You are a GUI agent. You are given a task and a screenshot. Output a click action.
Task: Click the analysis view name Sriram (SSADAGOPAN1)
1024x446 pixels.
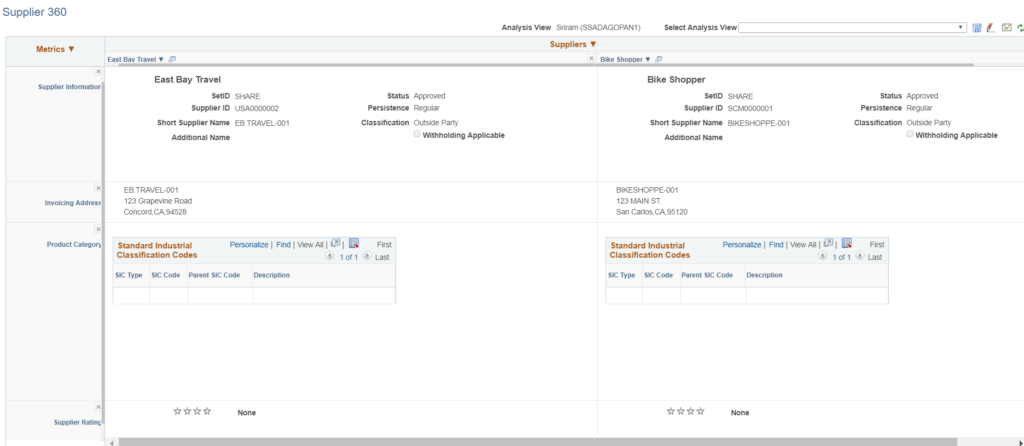598,27
